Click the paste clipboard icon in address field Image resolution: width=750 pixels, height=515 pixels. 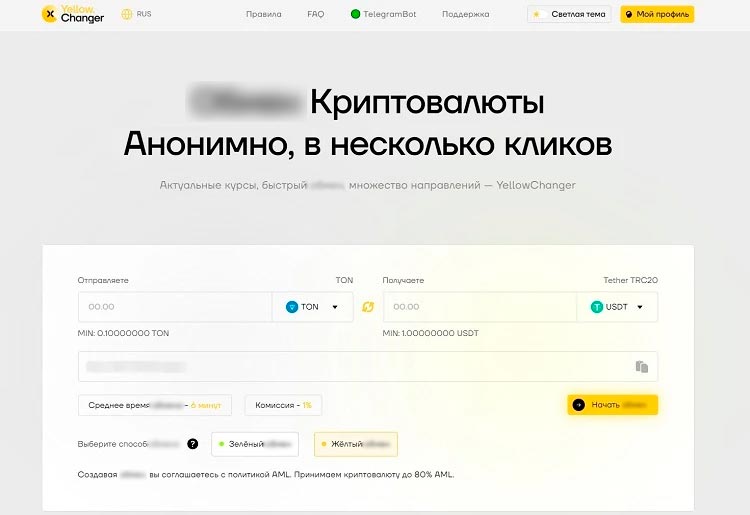click(x=642, y=367)
